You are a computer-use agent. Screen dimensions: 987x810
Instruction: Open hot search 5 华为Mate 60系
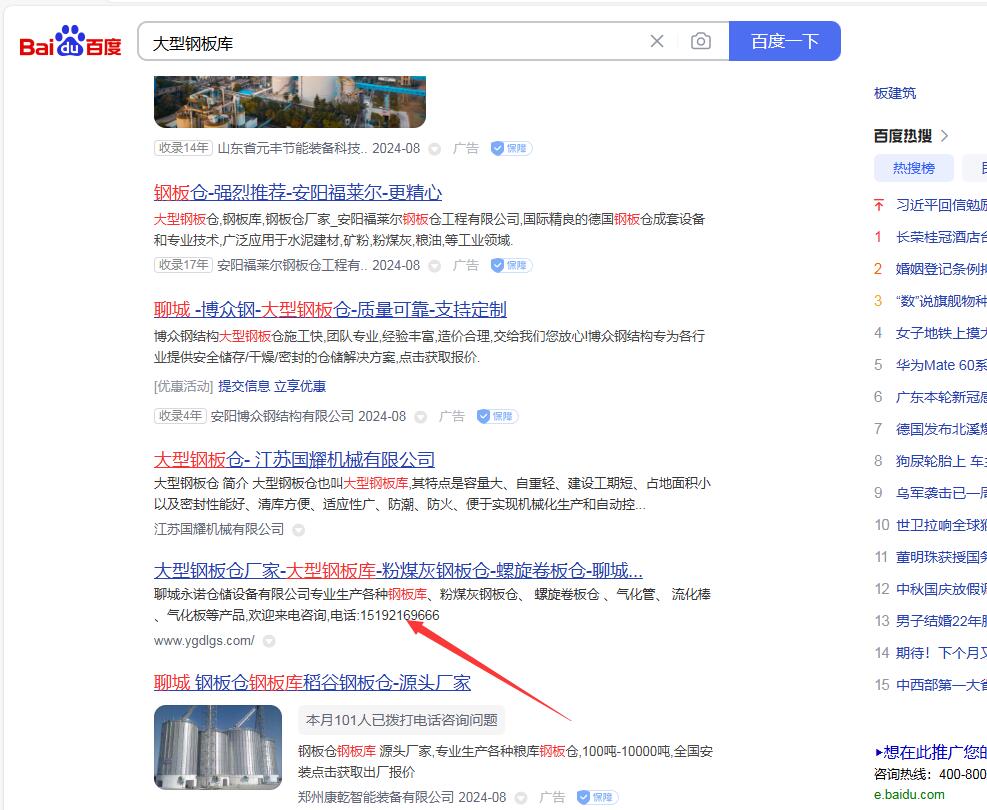pos(941,365)
